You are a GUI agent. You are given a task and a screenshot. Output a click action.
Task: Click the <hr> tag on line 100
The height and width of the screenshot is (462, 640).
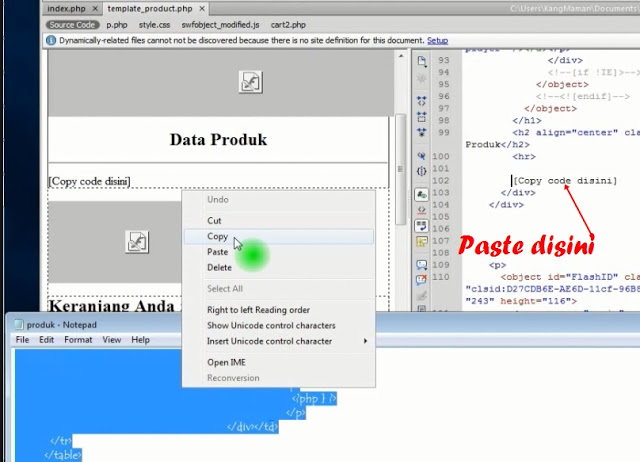(x=524, y=156)
